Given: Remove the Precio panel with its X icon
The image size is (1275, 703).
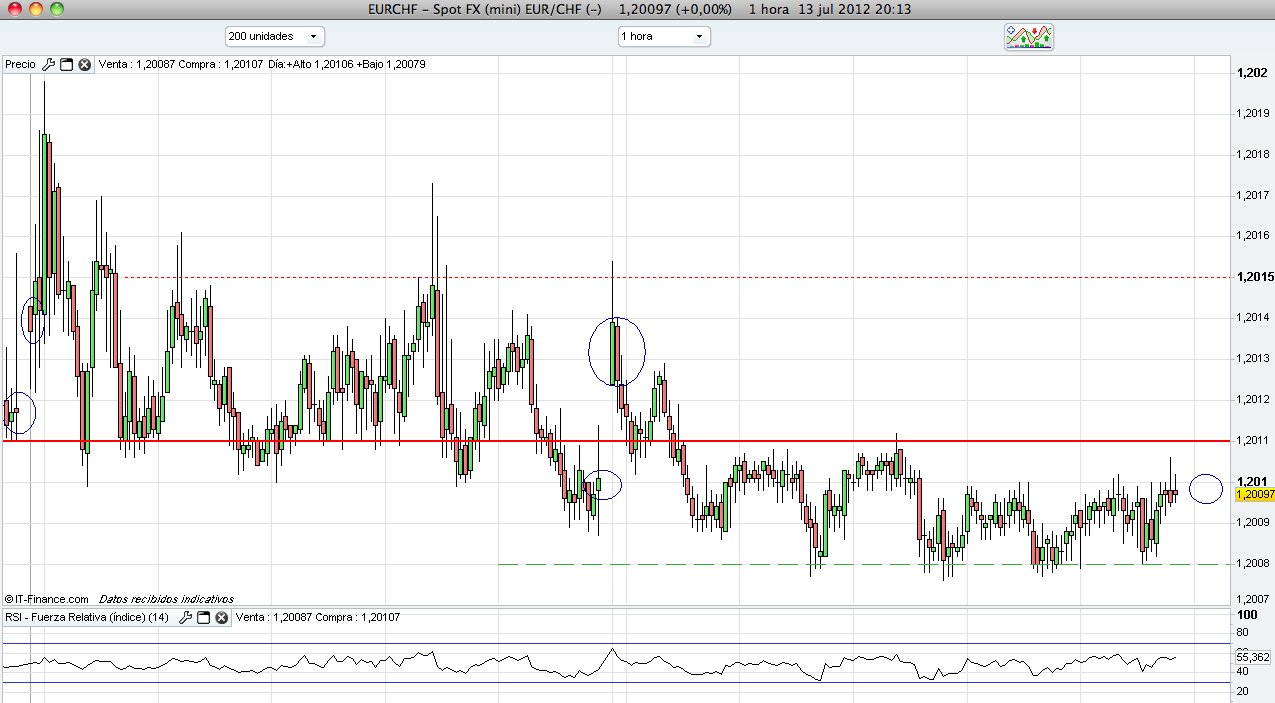Looking at the screenshot, I should (x=85, y=64).
